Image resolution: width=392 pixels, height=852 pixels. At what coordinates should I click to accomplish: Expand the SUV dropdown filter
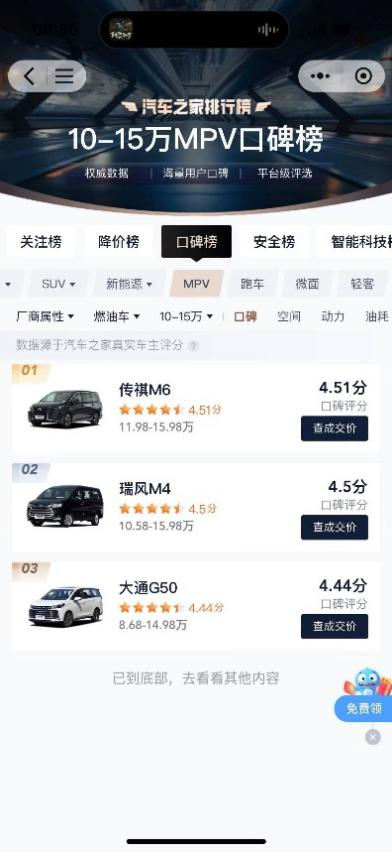[58, 284]
